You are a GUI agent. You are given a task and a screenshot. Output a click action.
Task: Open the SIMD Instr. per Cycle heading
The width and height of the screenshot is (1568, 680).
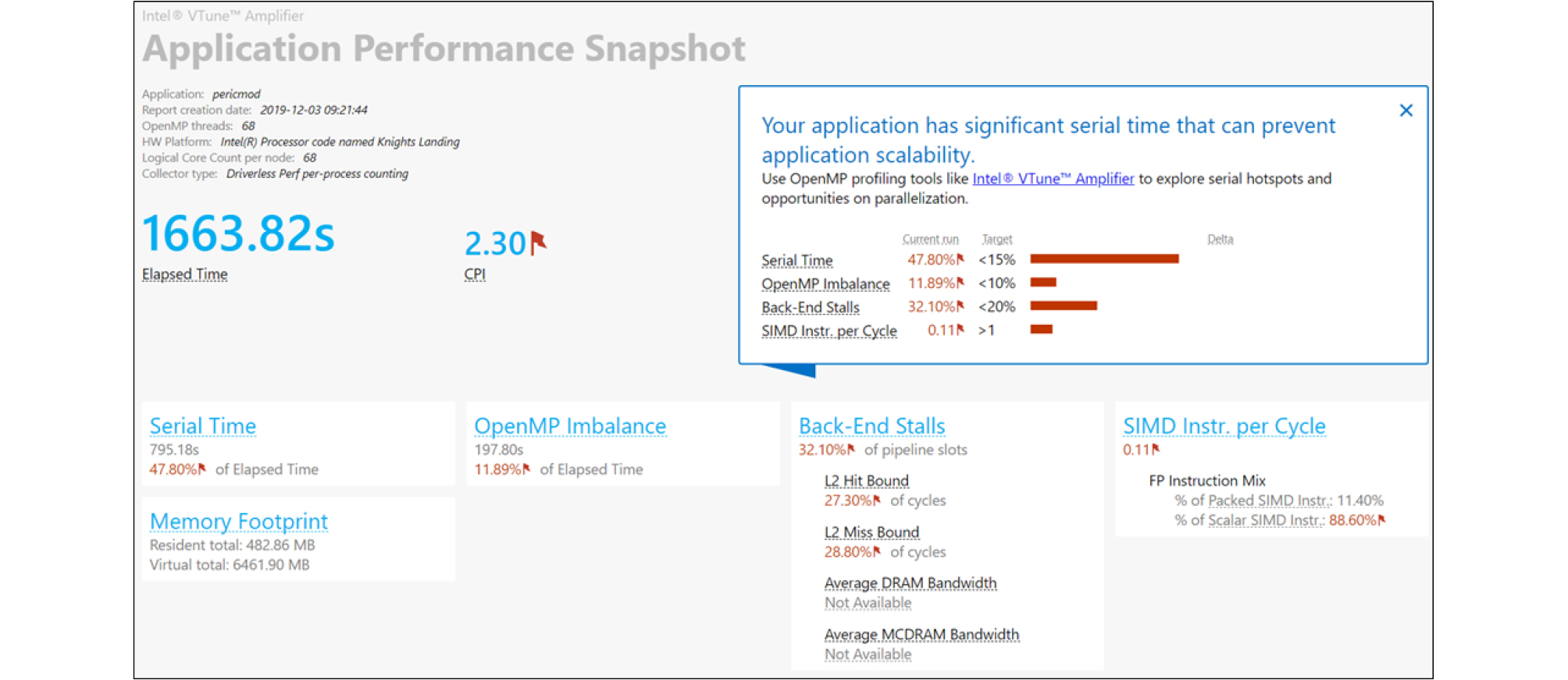1224,426
